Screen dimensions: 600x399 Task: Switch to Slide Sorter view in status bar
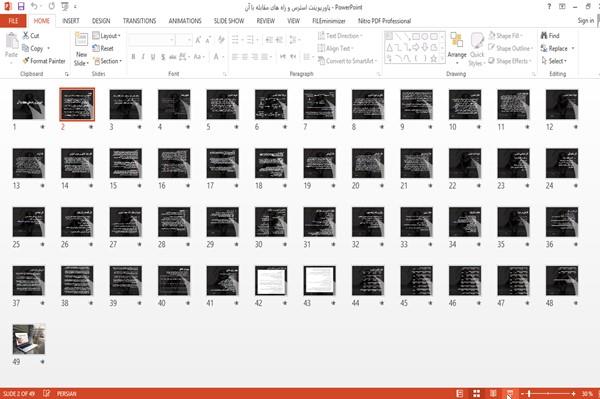476,393
